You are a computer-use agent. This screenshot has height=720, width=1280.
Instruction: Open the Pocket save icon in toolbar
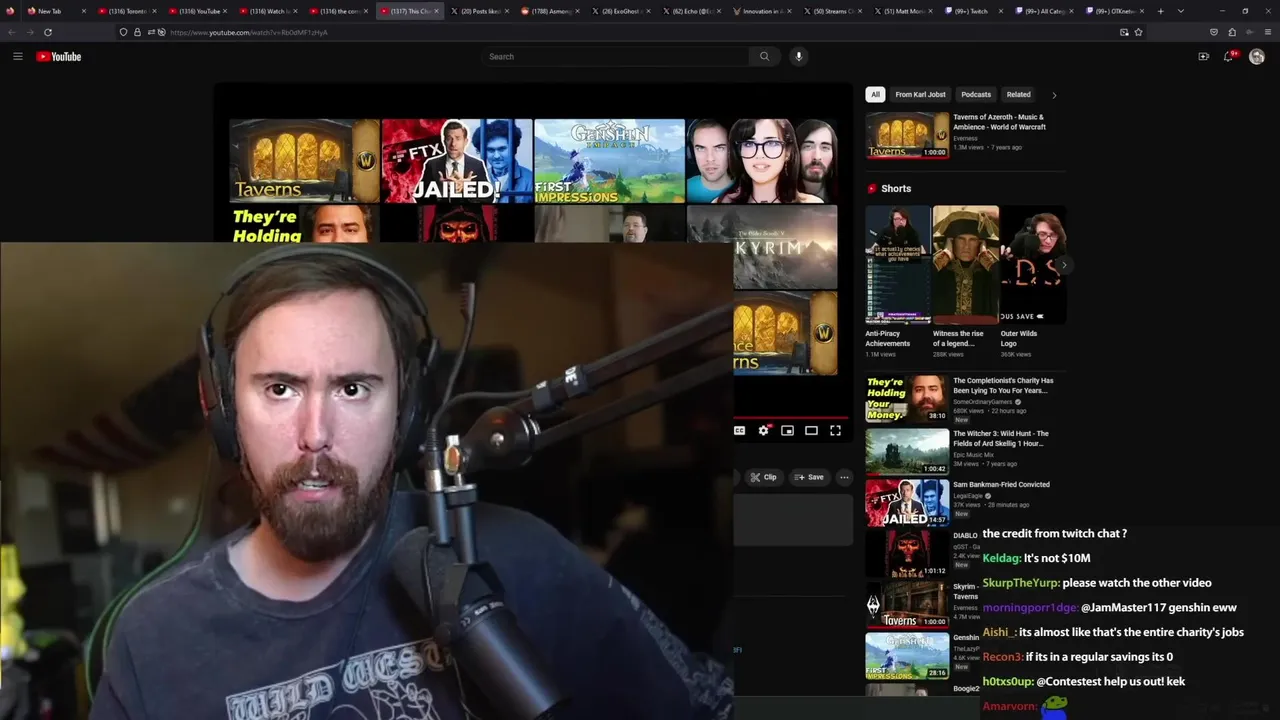click(1214, 32)
